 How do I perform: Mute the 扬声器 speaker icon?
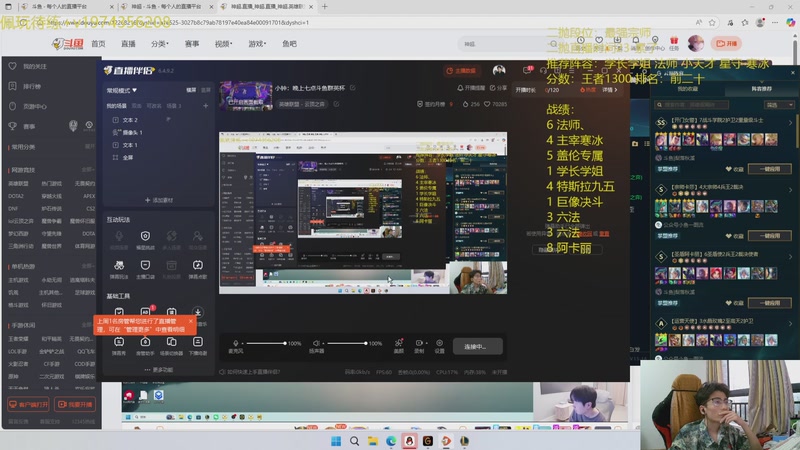click(316, 343)
